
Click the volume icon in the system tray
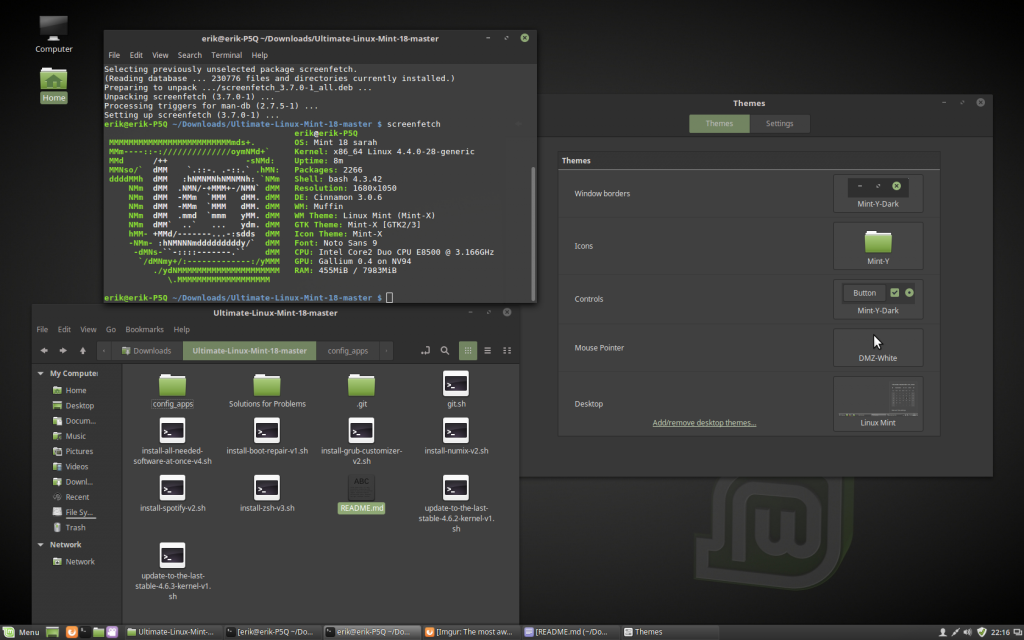tap(969, 631)
